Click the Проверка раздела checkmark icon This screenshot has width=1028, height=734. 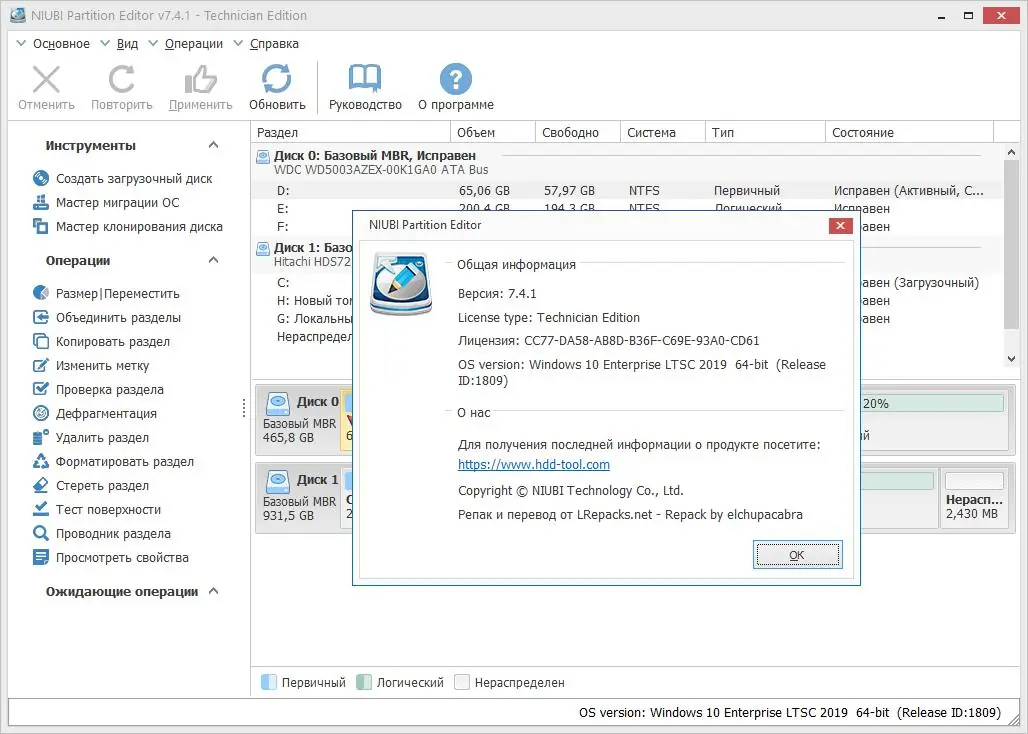(41, 389)
